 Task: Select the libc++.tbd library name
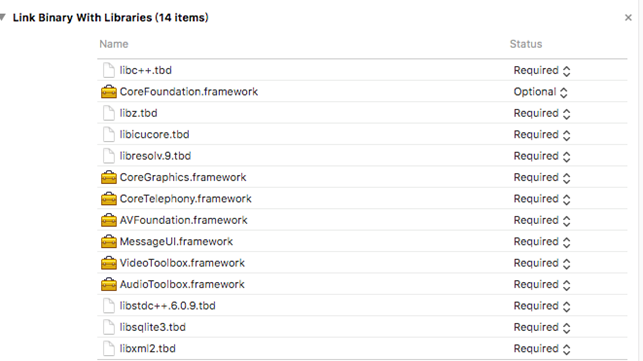click(x=146, y=70)
